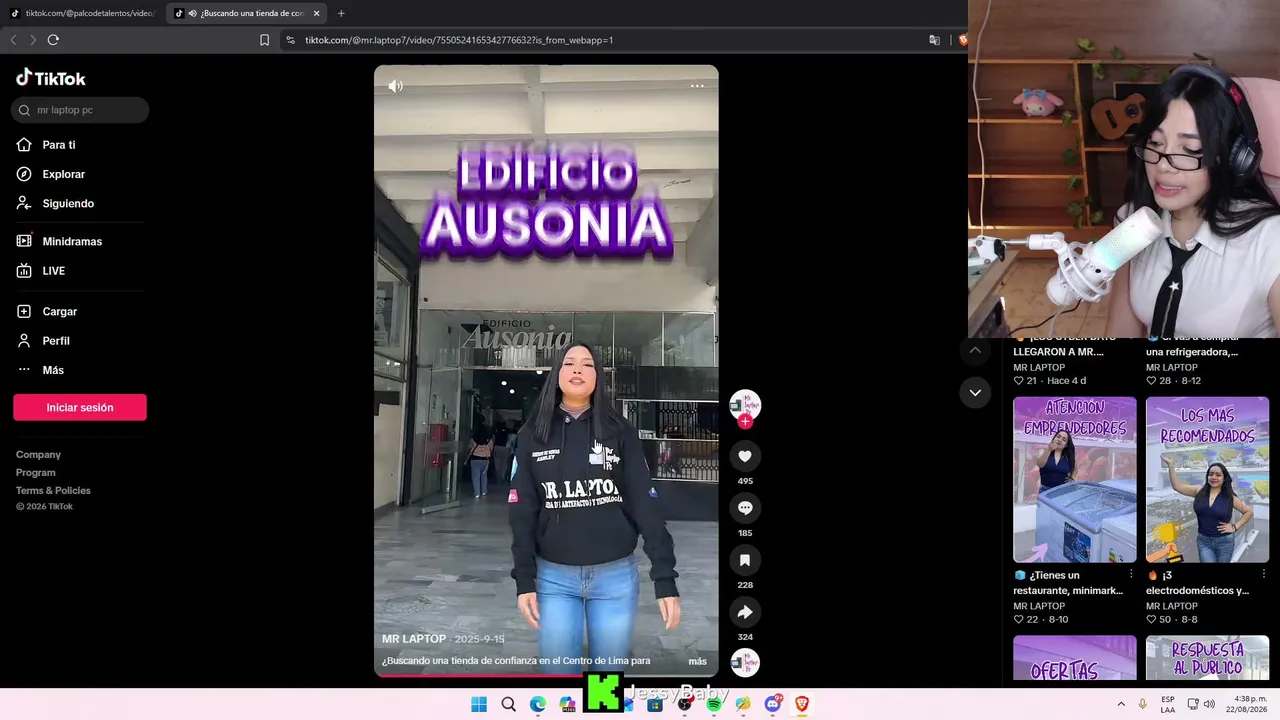Save the video with the bookmark icon
The width and height of the screenshot is (1280, 720).
coord(745,560)
